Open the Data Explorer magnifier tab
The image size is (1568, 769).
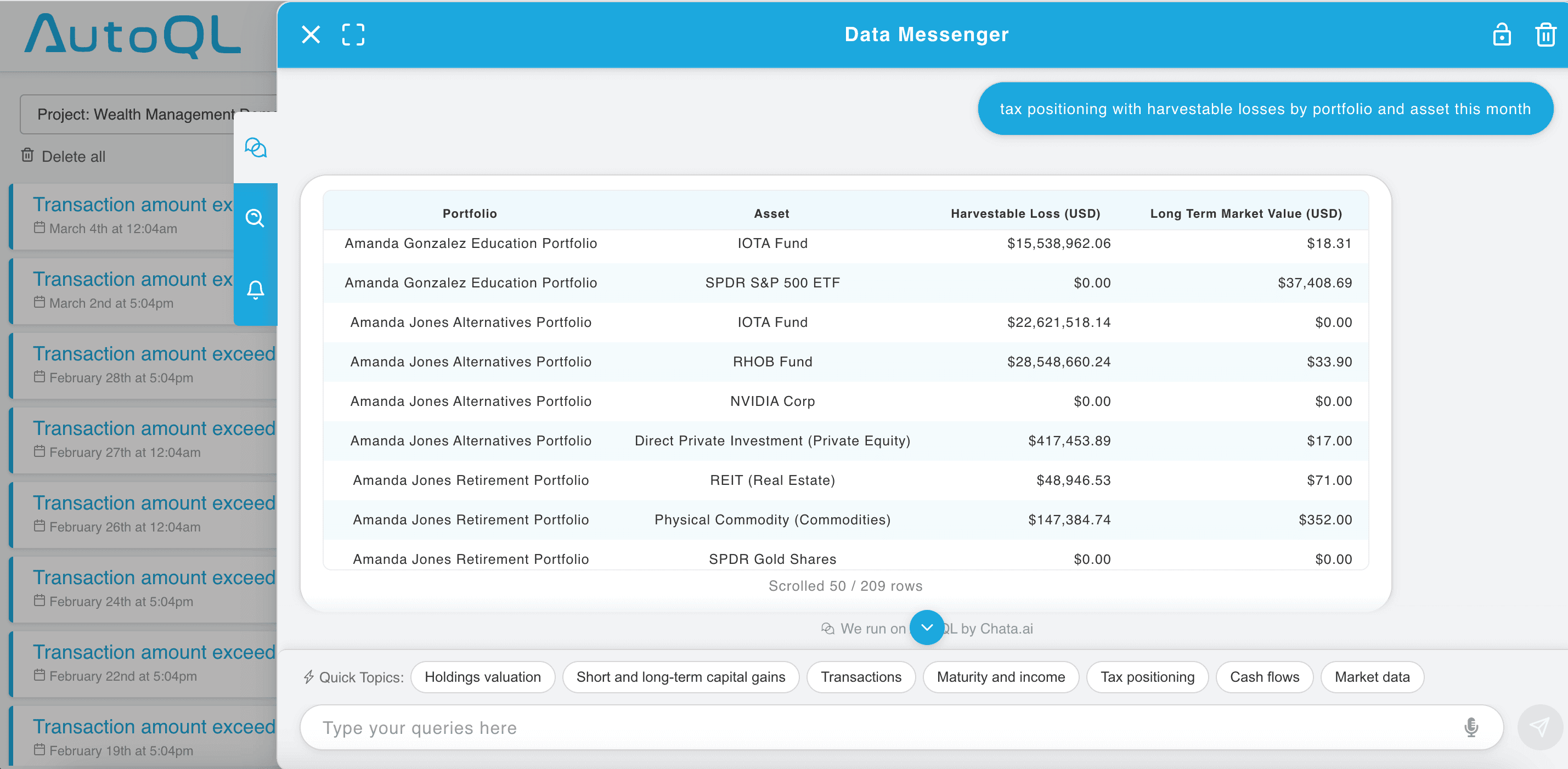click(x=256, y=218)
